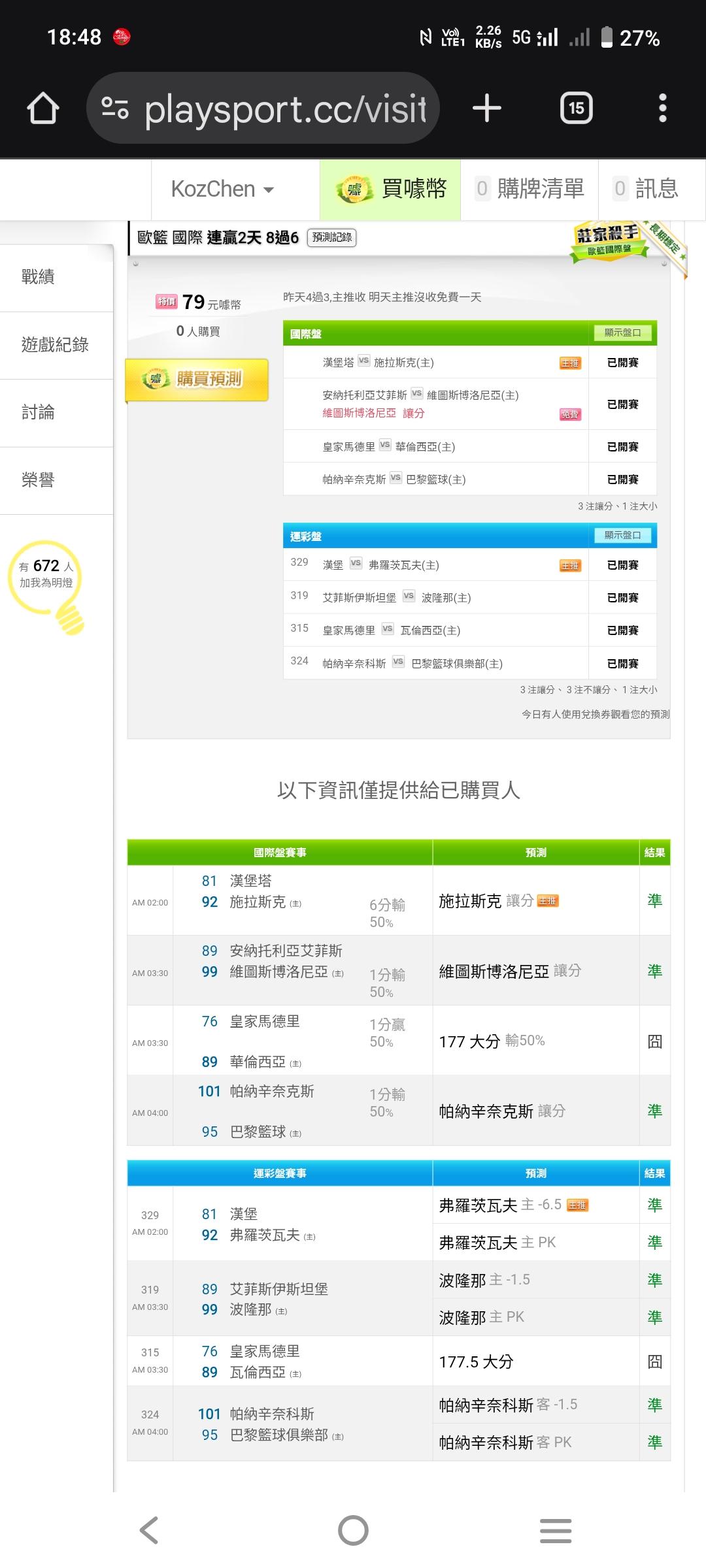Viewport: 706px width, 1568px height.
Task: Switch to the 討論 sidebar tab
Action: (x=38, y=412)
